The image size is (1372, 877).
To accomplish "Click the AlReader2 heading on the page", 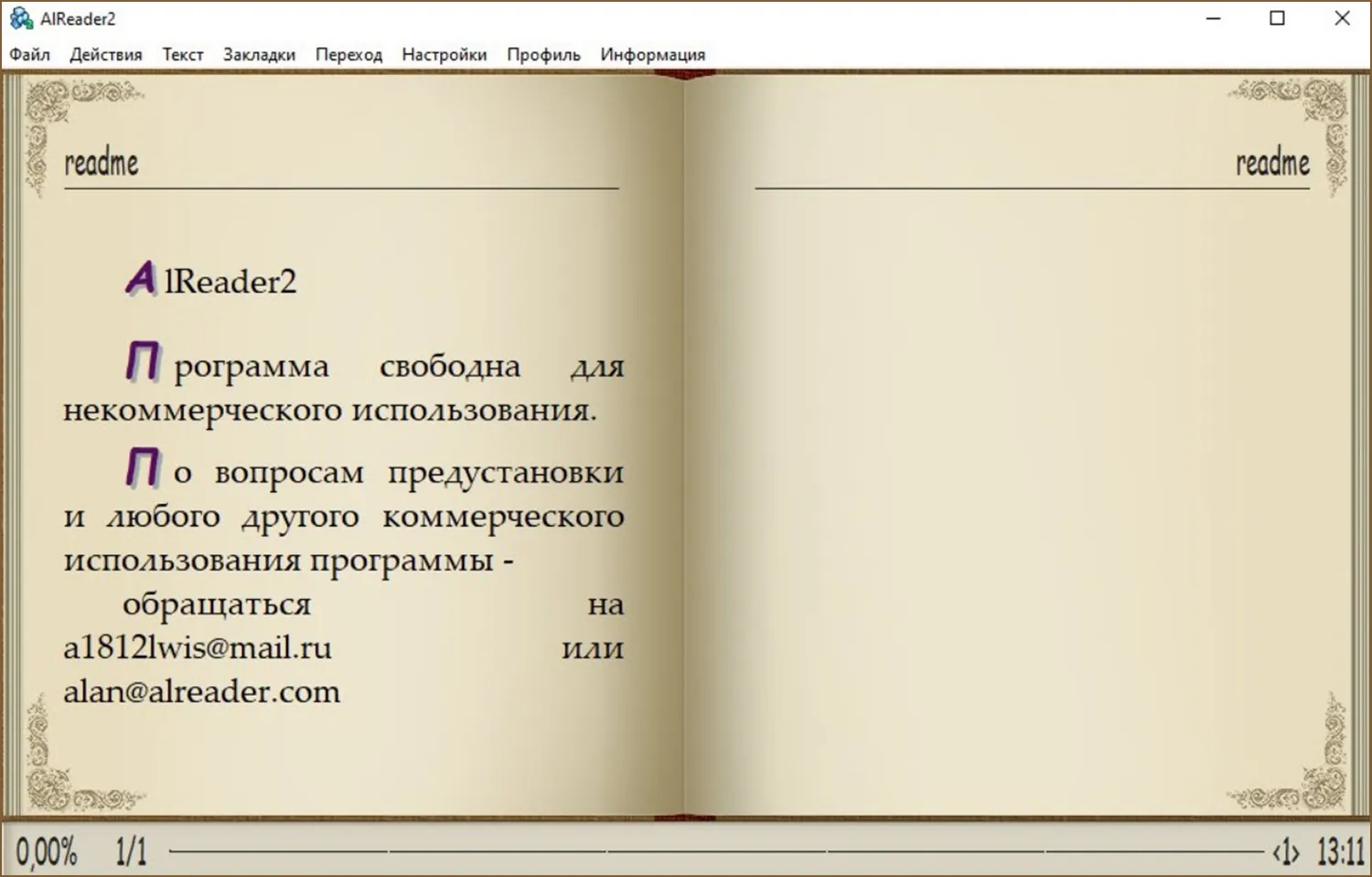I will [x=211, y=280].
